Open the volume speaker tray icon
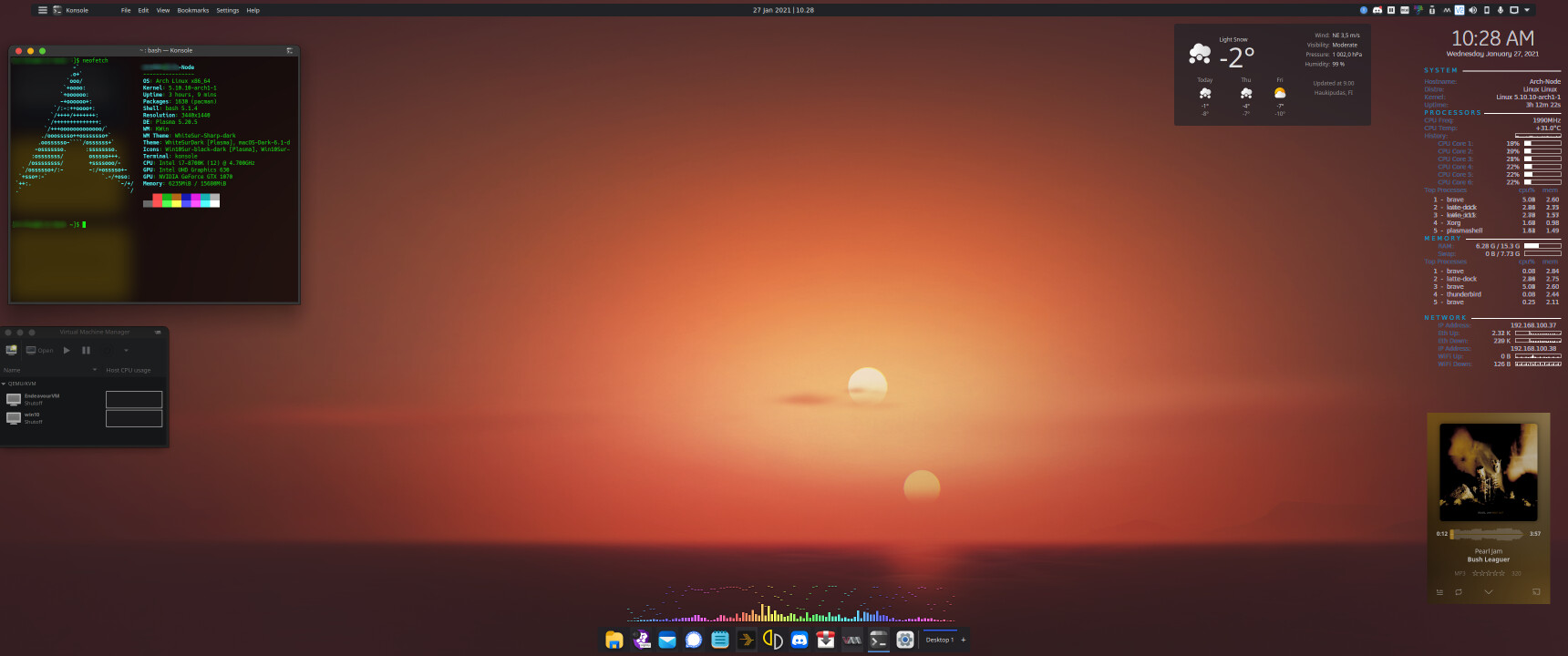 click(1472, 10)
